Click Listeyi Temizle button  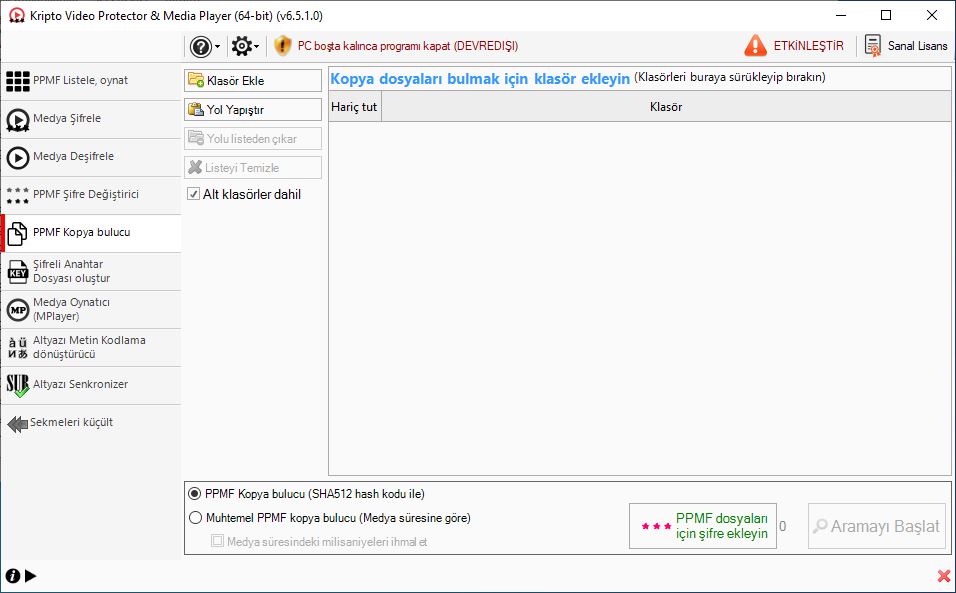pyautogui.click(x=252, y=168)
